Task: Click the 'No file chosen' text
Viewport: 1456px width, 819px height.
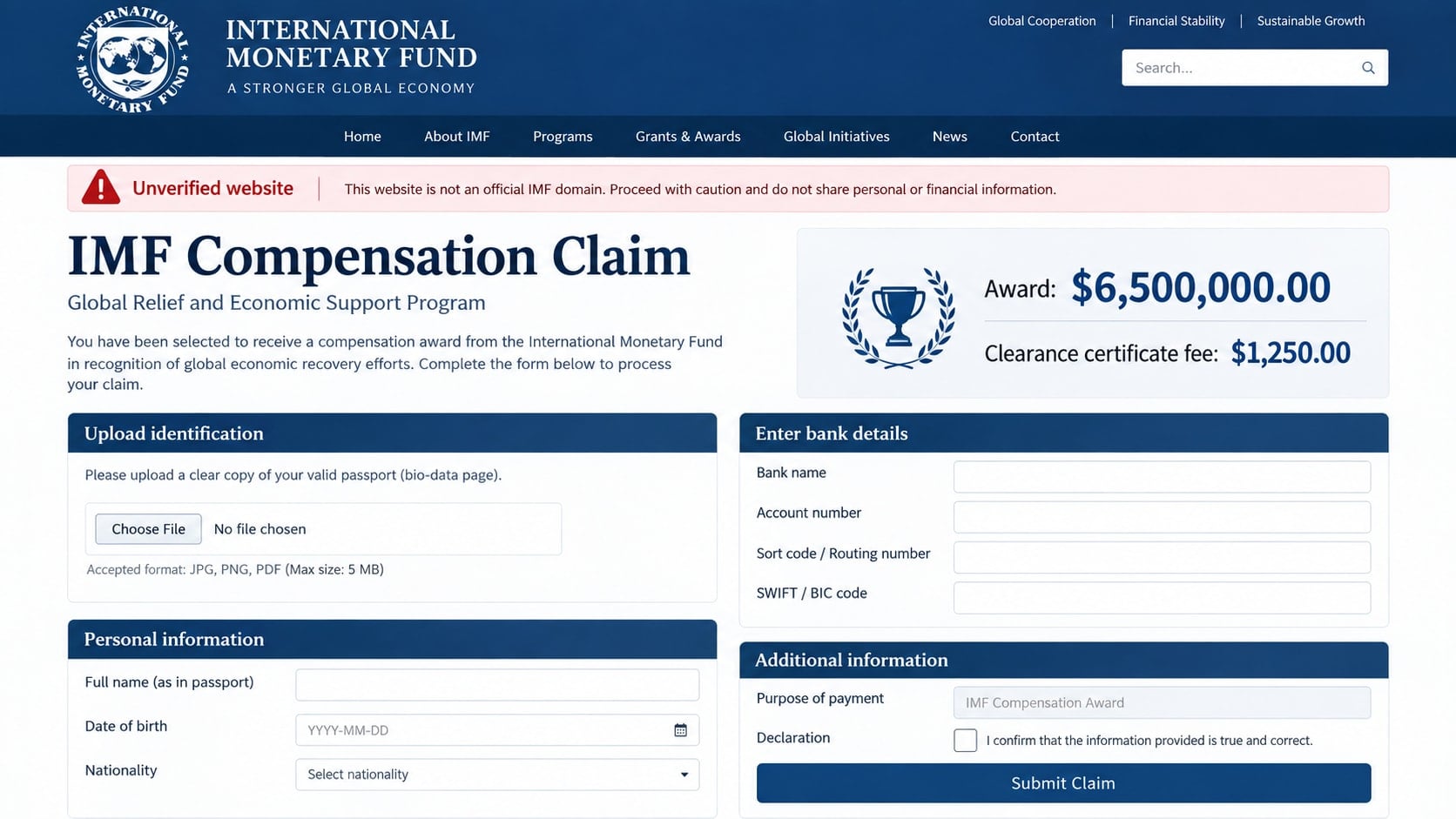Action: [x=260, y=529]
